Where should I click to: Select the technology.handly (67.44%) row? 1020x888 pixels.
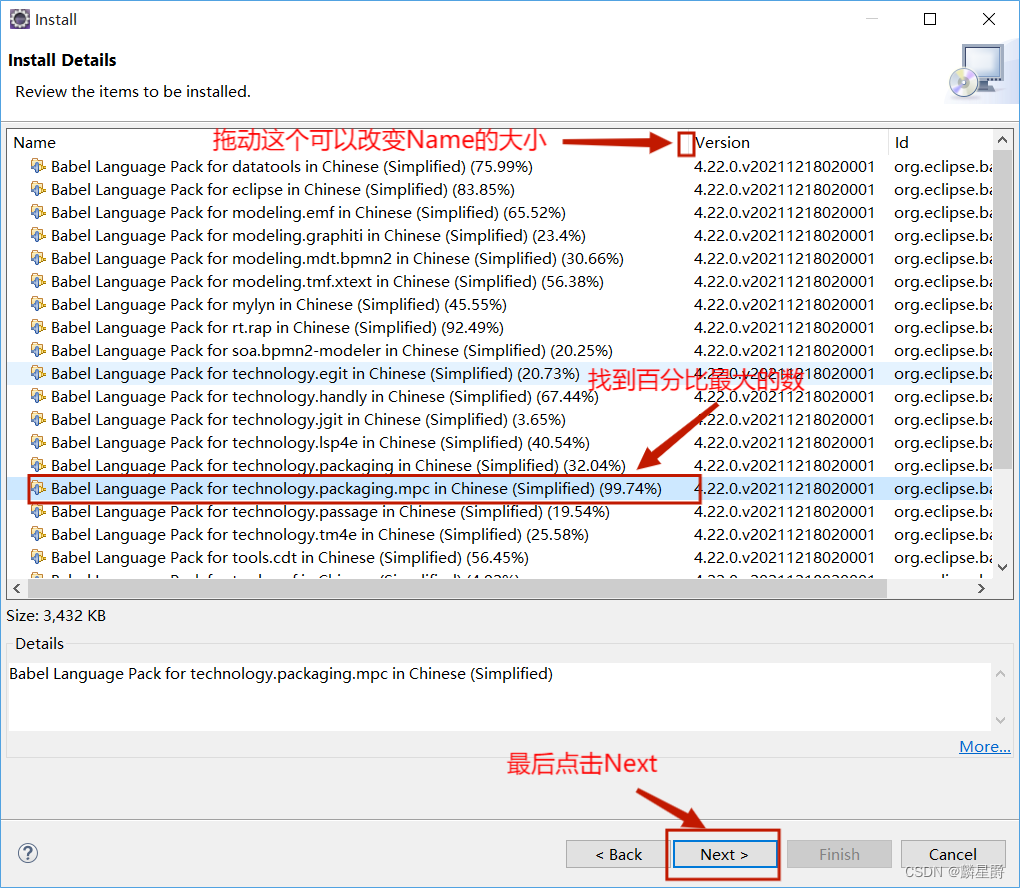coord(500,396)
